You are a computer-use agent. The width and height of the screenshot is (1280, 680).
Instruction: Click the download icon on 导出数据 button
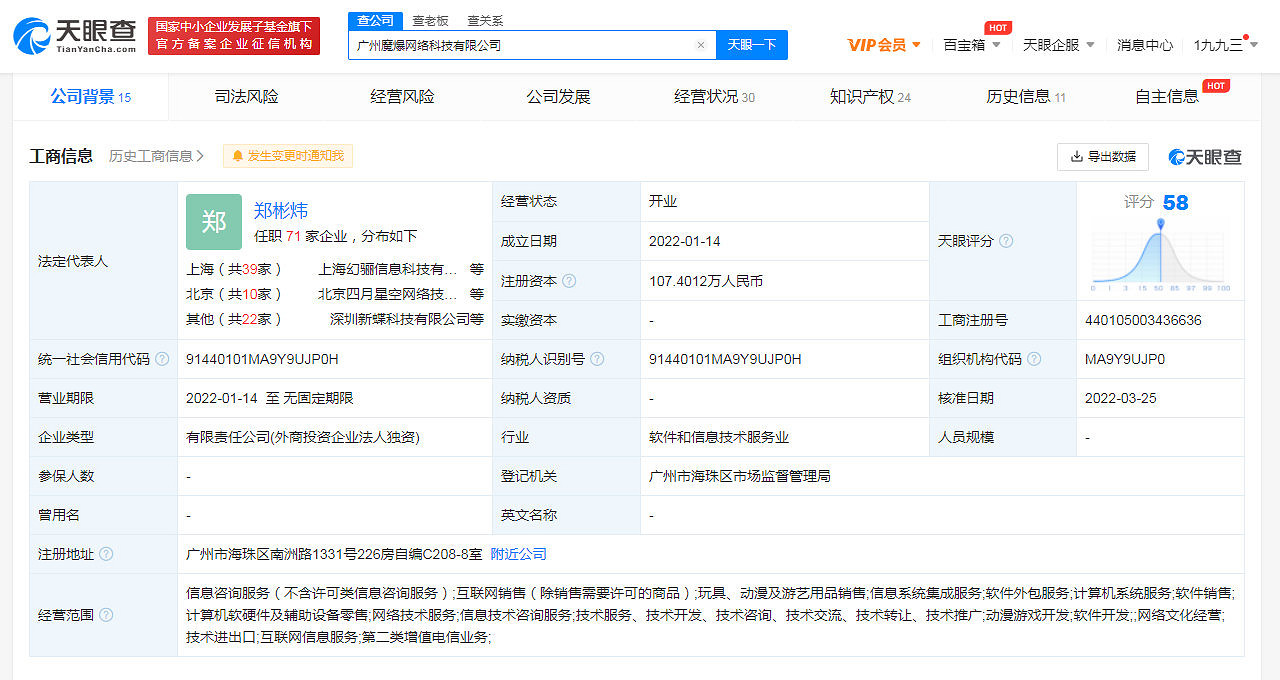coord(1078,157)
